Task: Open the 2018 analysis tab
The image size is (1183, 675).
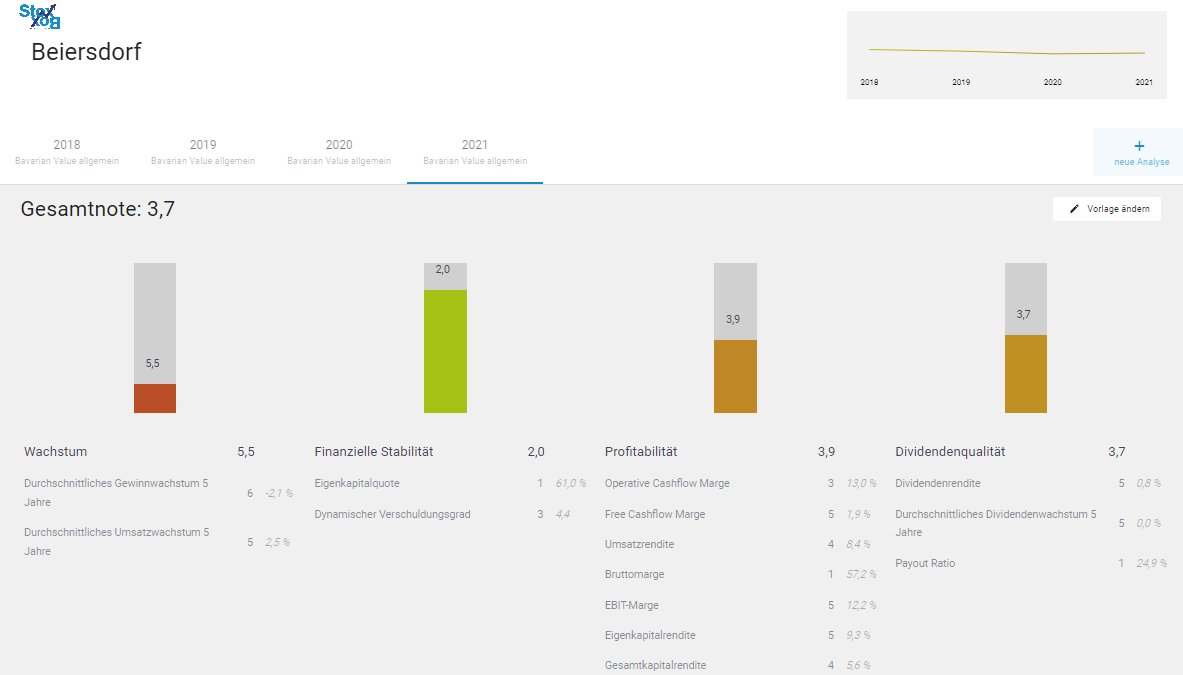Action: 67,152
